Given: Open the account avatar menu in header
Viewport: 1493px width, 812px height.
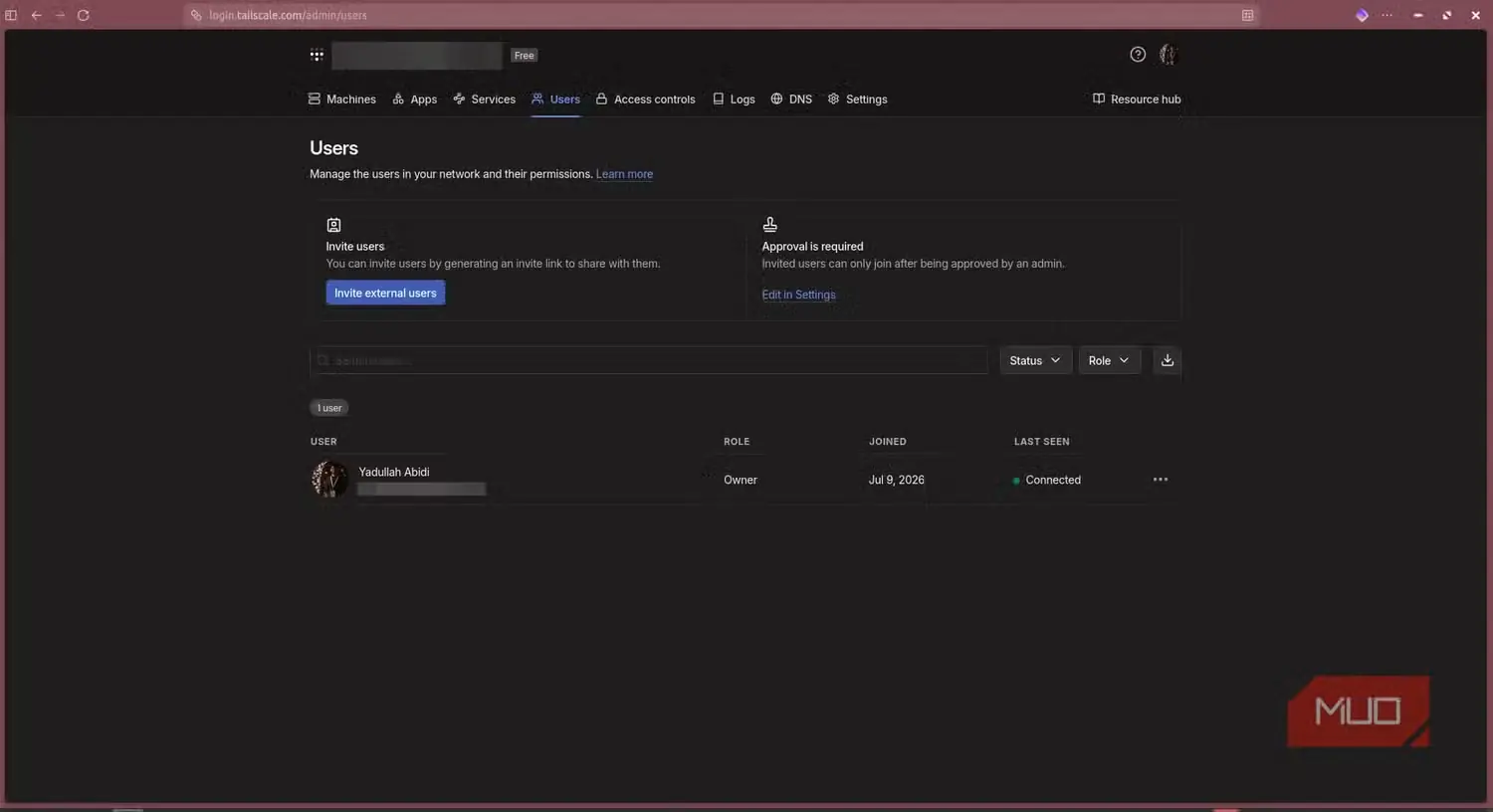Looking at the screenshot, I should 1169,55.
